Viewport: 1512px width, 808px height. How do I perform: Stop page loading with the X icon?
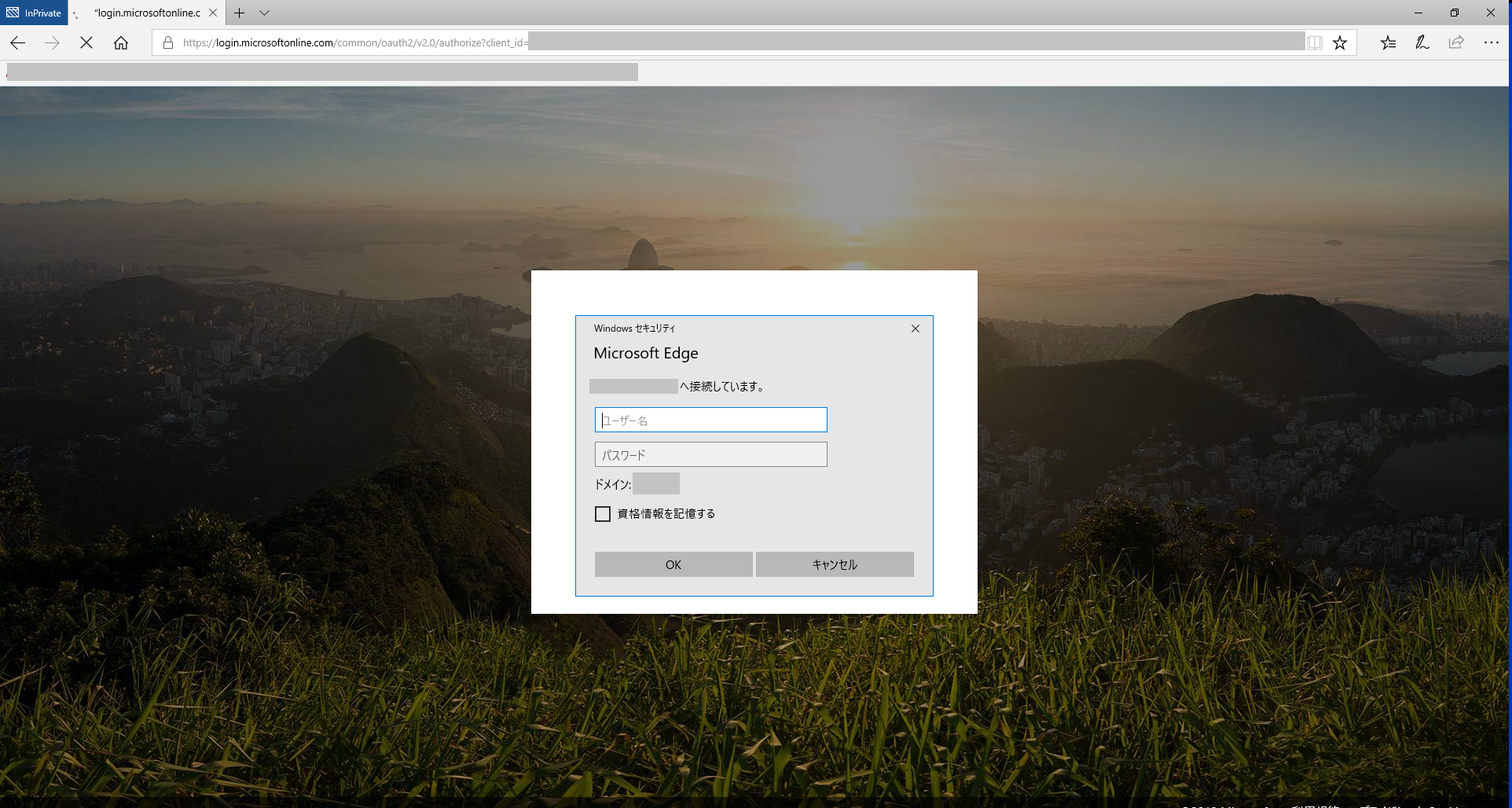click(x=86, y=42)
